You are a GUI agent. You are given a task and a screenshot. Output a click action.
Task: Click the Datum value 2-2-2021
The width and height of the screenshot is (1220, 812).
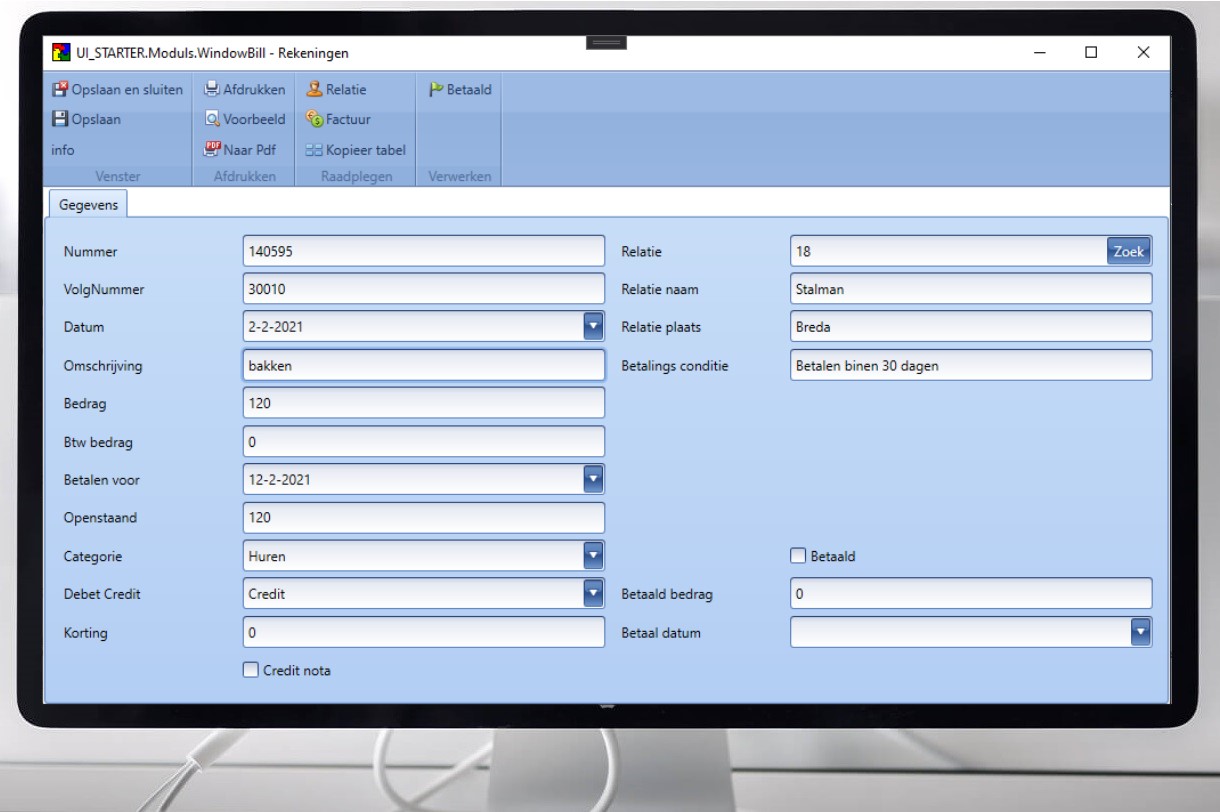[x=278, y=326]
